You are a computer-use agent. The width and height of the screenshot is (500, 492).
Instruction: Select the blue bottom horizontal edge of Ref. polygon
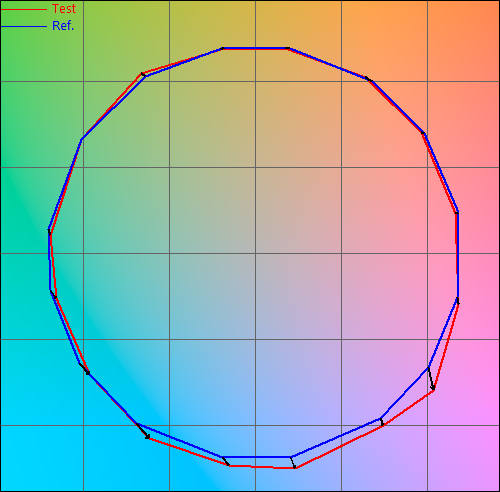pos(256,457)
